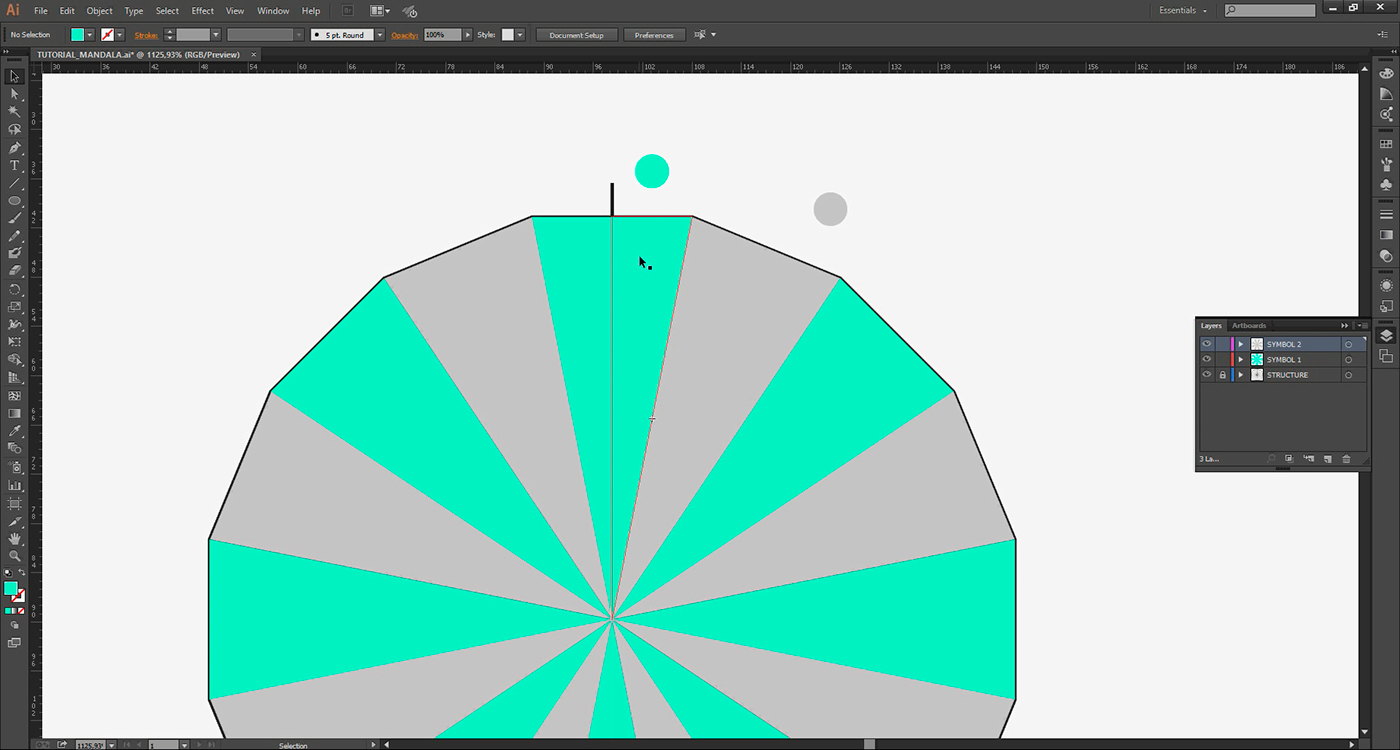Screen dimensions: 1400x750
Task: Select the Pen tool
Action: click(x=14, y=147)
